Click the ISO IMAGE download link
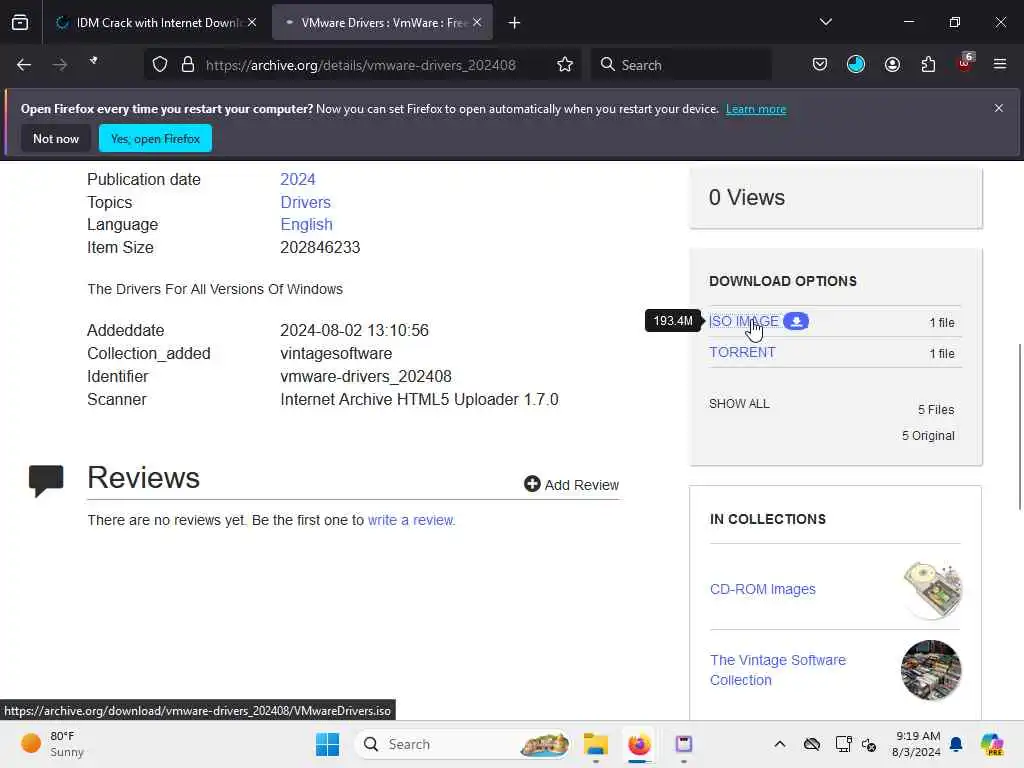1024x768 pixels. pyautogui.click(x=744, y=321)
